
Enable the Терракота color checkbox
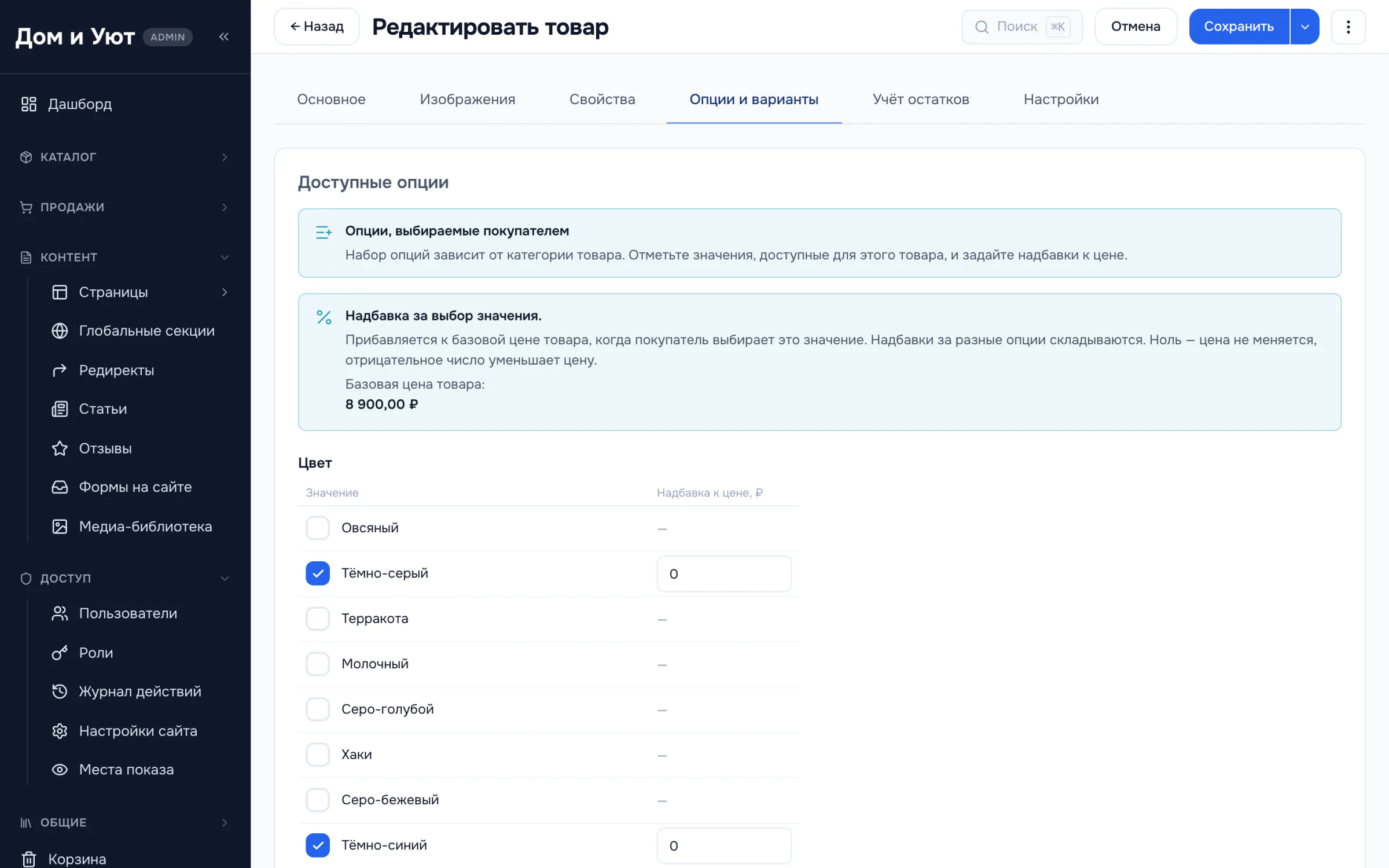pos(318,618)
